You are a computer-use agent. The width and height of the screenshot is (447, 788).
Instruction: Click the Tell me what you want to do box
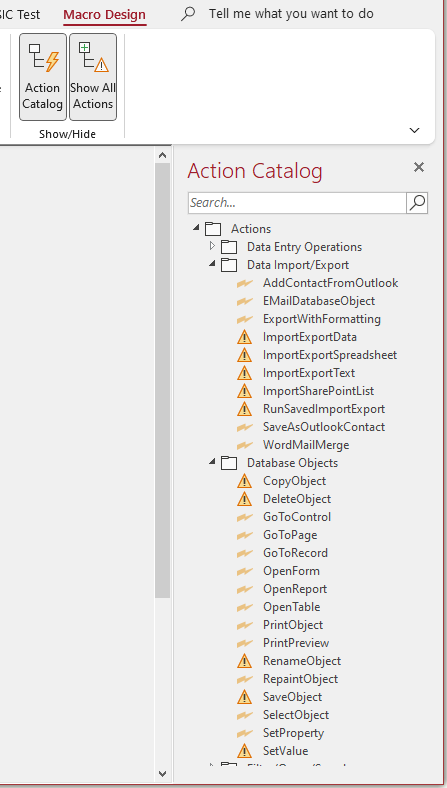point(291,14)
